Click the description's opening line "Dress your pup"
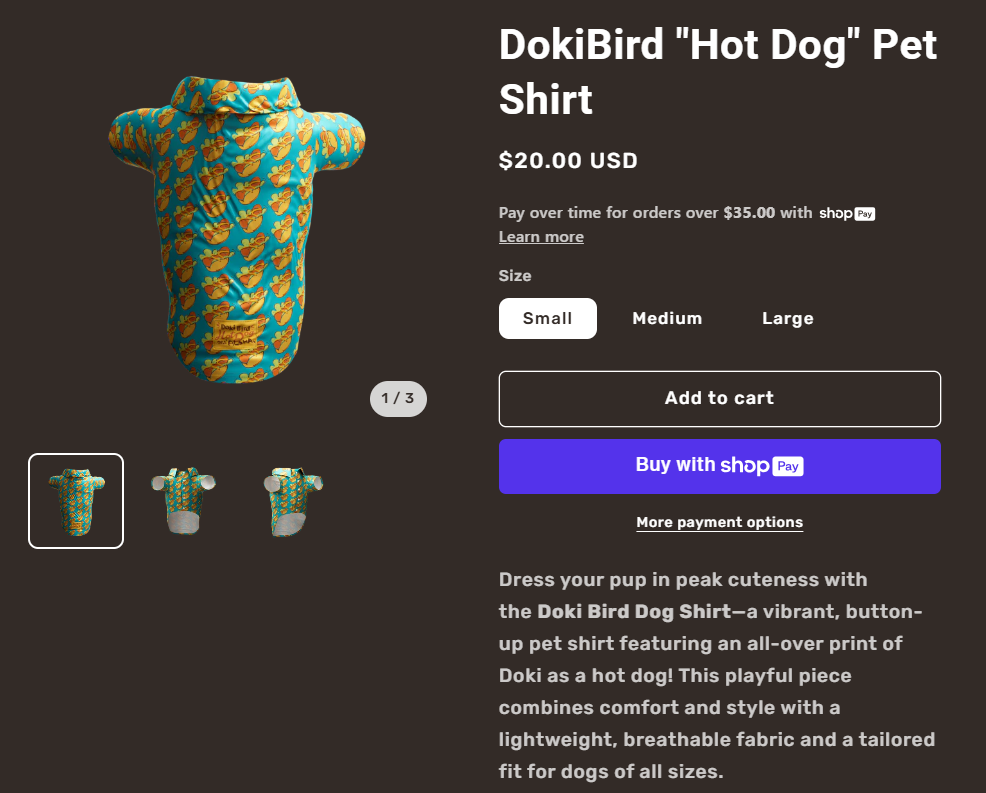This screenshot has height=793, width=986. coord(683,580)
